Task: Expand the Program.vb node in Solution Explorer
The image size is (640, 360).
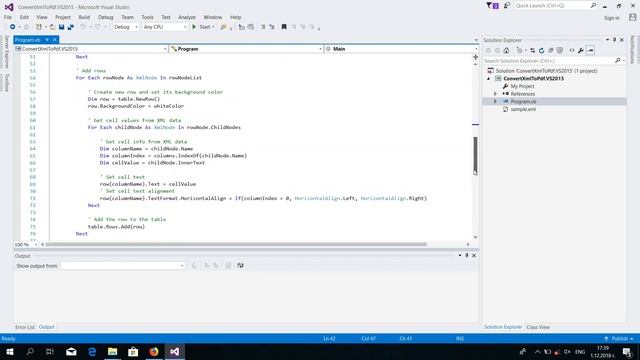Action: tap(496, 102)
